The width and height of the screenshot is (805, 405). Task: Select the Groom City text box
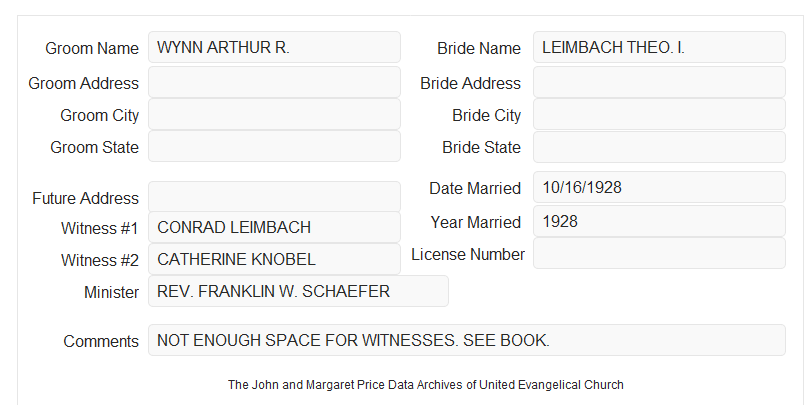click(x=274, y=114)
